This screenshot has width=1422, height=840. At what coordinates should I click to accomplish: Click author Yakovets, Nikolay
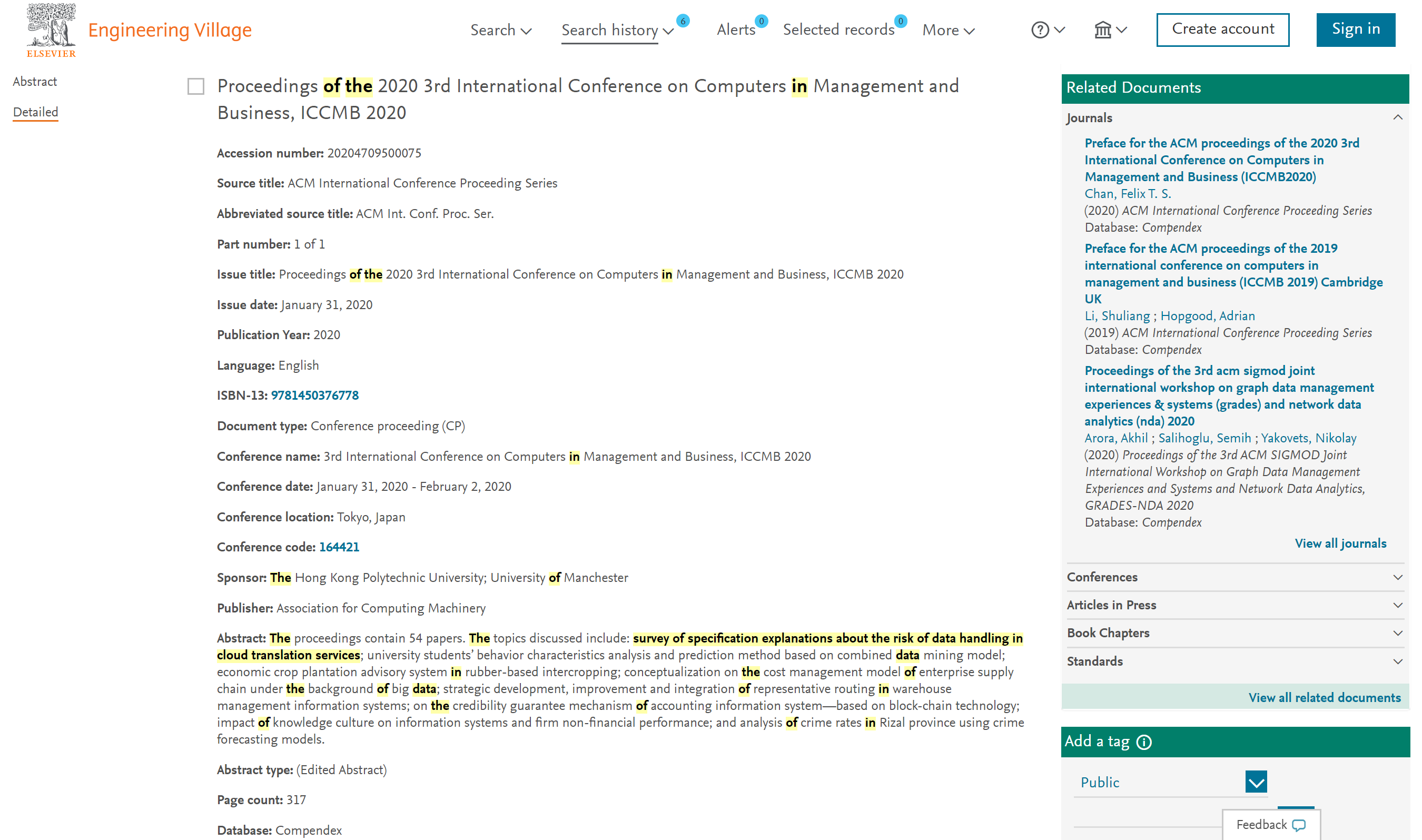coord(1309,439)
